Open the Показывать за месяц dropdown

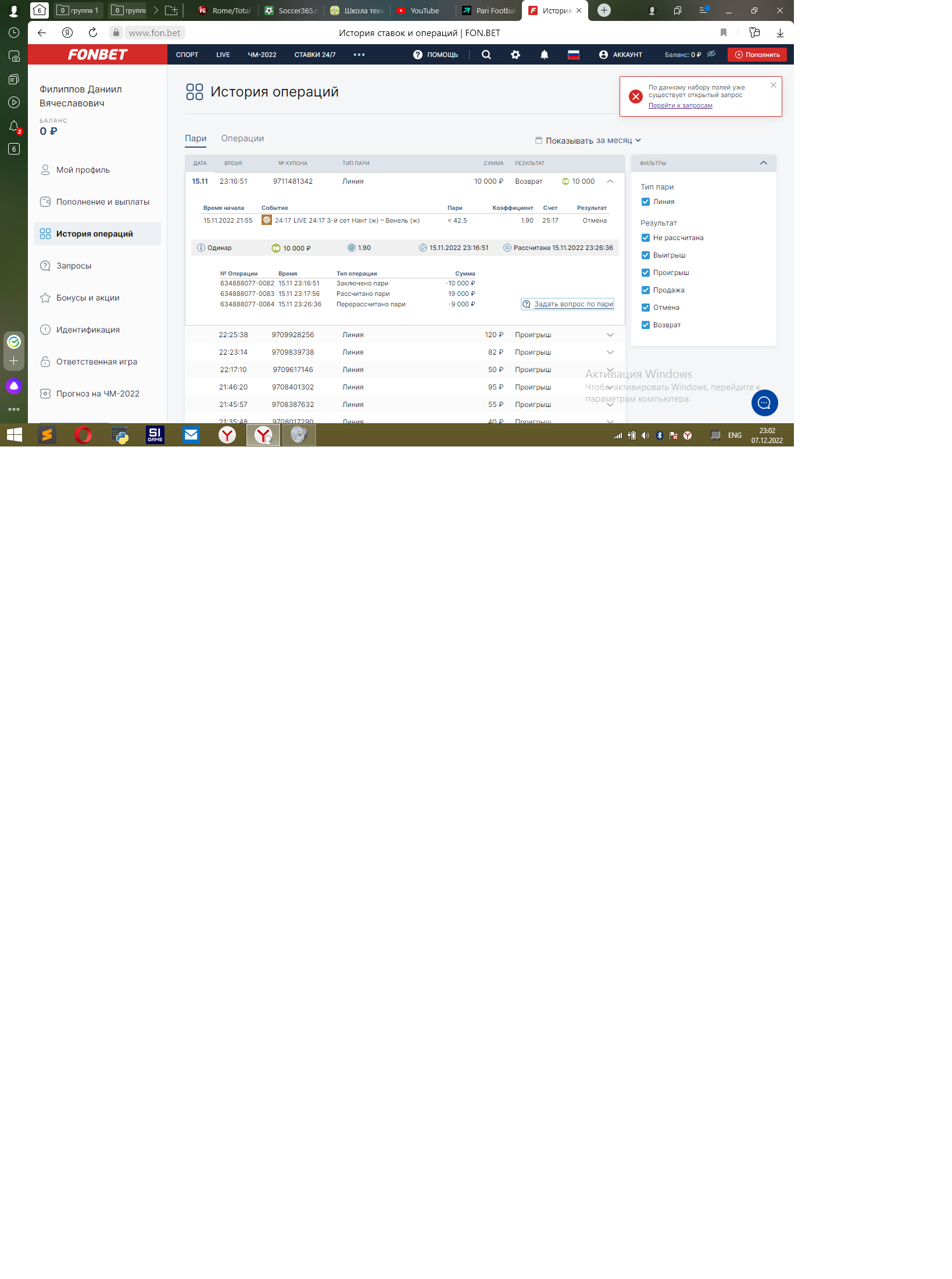588,141
